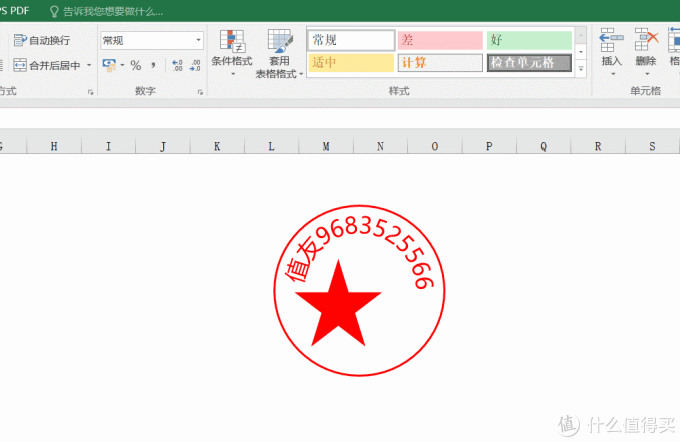Screen dimensions: 680x442
Task: Select the 适中 cell style
Action: click(351, 62)
